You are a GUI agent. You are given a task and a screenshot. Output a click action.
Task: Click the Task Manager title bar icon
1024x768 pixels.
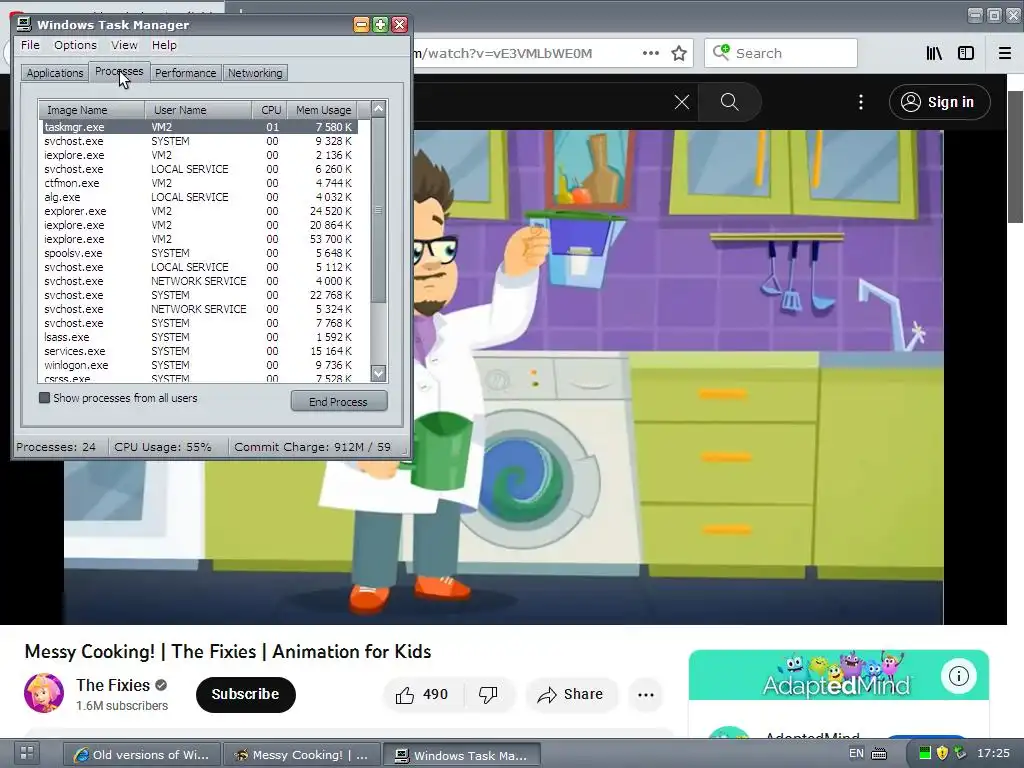(x=24, y=25)
